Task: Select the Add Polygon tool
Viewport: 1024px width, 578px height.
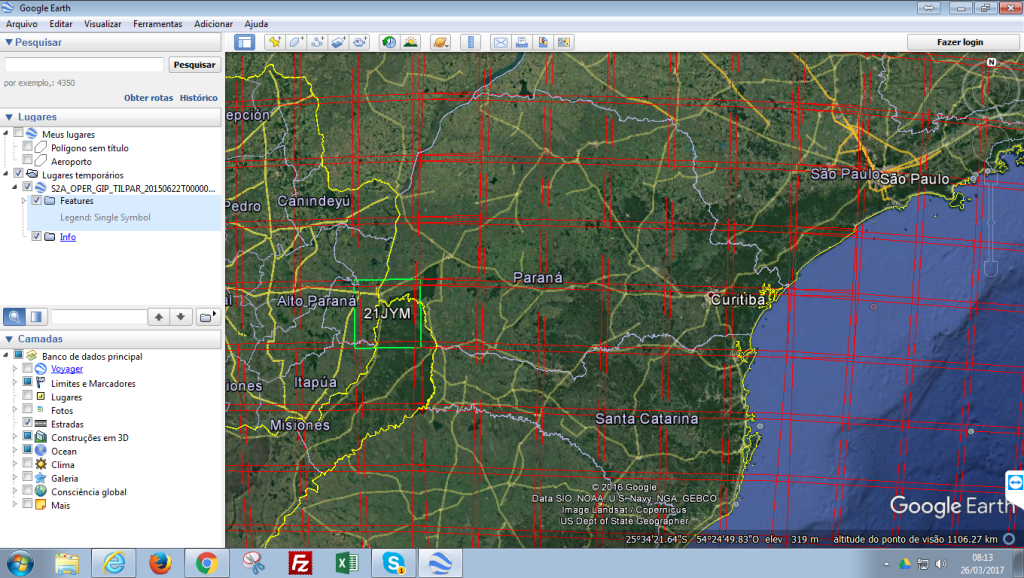Action: click(x=296, y=42)
